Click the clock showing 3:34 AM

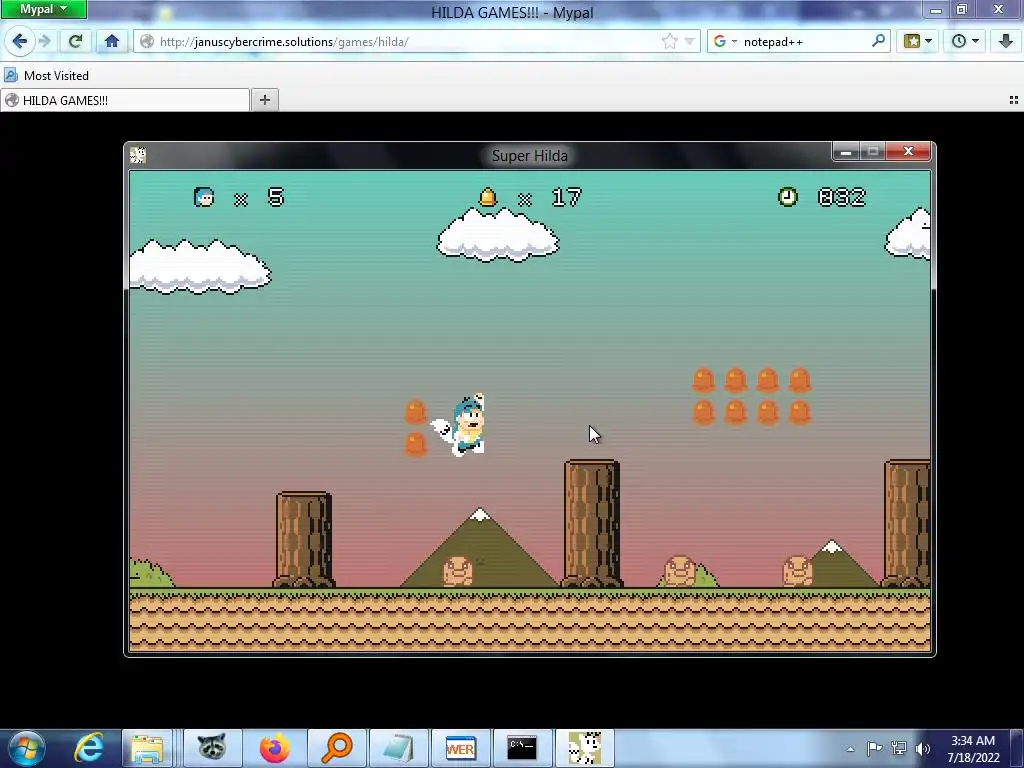tap(973, 741)
